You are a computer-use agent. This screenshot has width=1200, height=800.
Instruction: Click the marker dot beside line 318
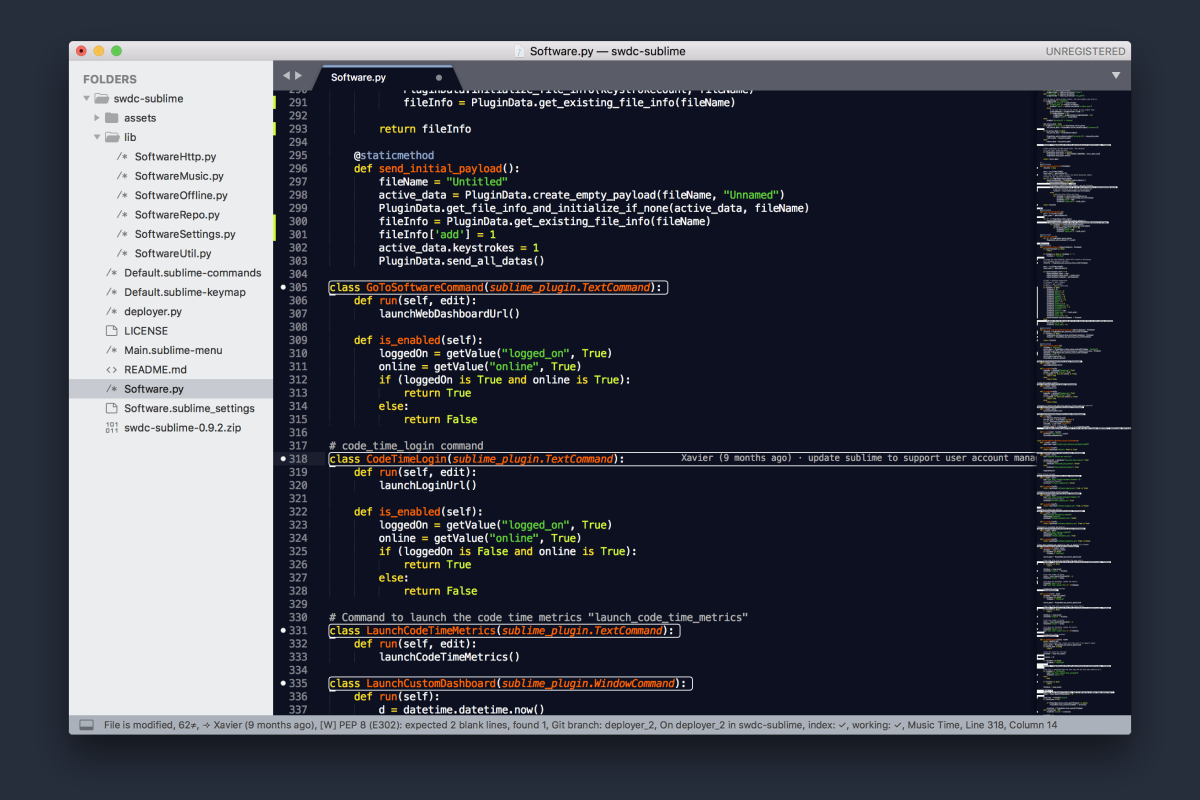pyautogui.click(x=284, y=458)
